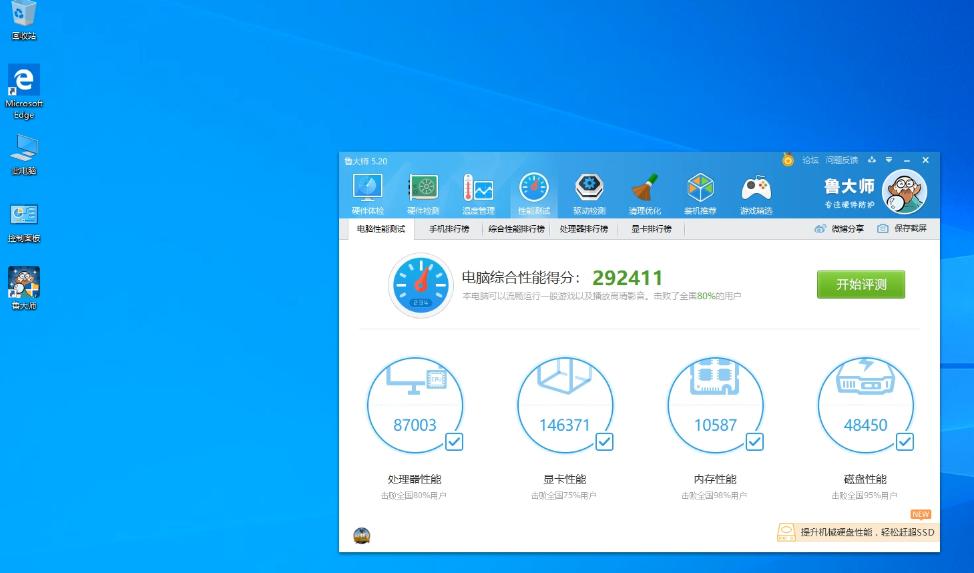The height and width of the screenshot is (573, 974).
Task: Click 击败全国75%用户 text under graphics
Action: pos(563,495)
